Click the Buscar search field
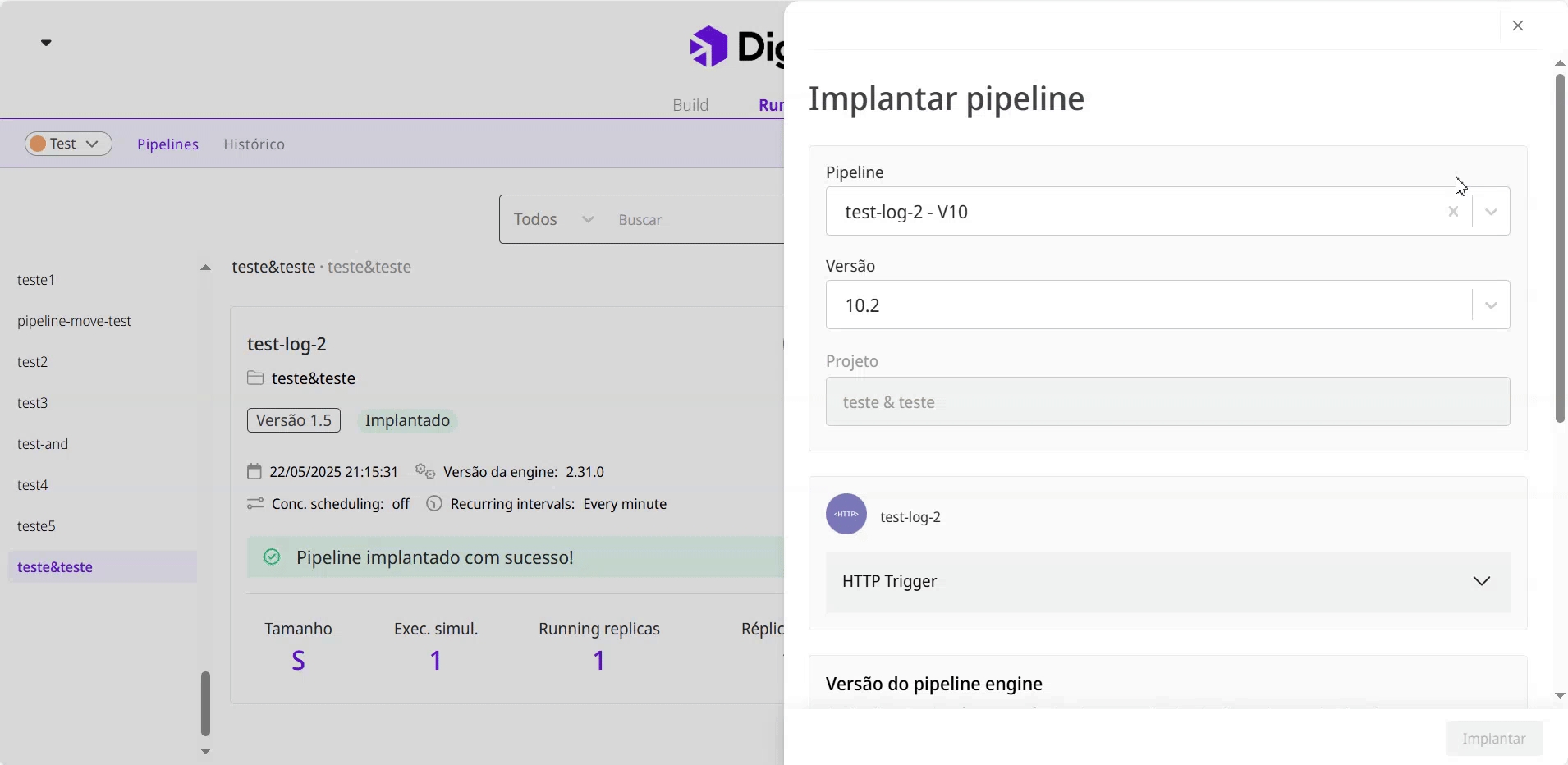1568x765 pixels. pos(698,220)
